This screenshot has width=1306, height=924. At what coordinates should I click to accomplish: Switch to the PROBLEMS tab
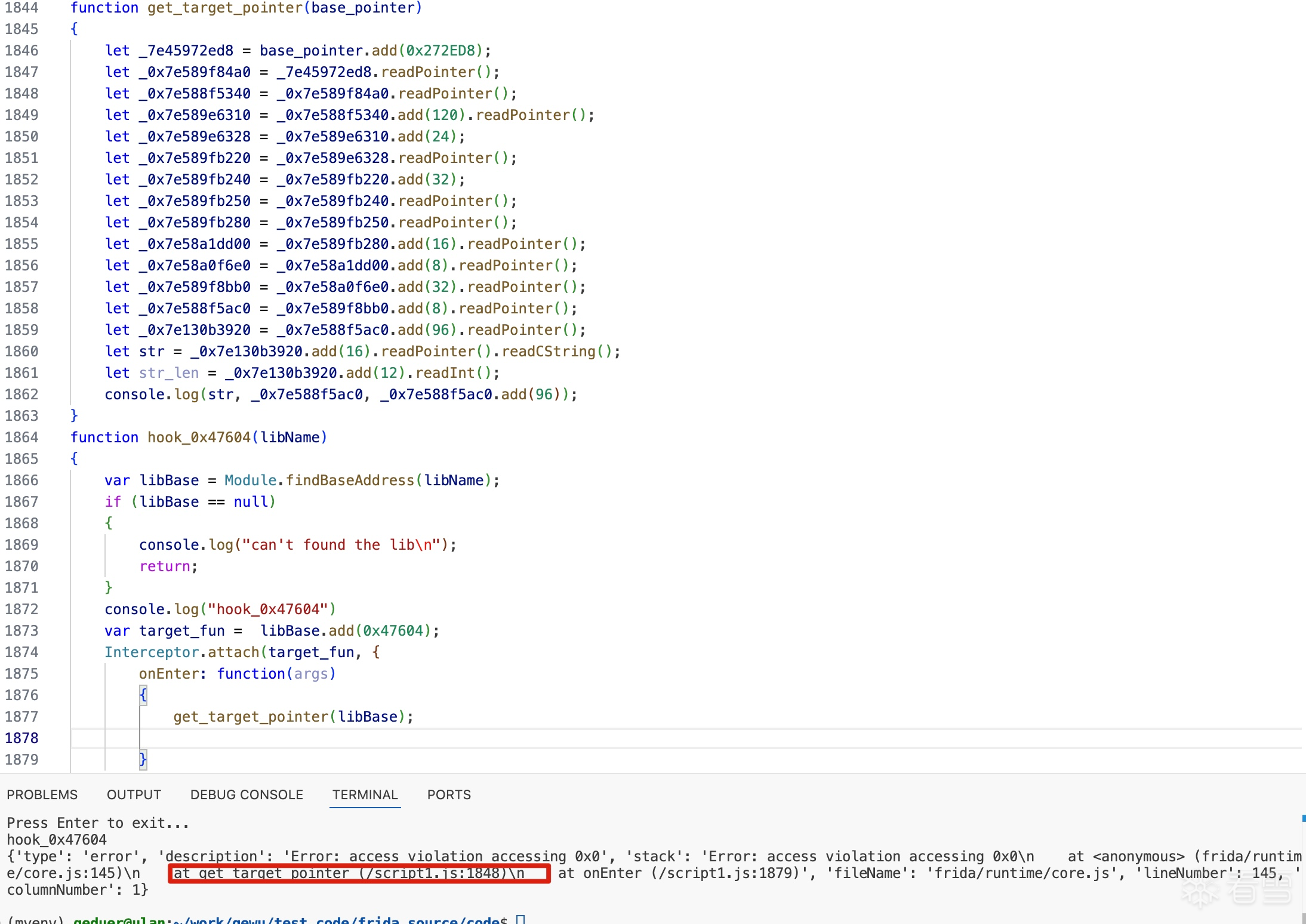42,794
